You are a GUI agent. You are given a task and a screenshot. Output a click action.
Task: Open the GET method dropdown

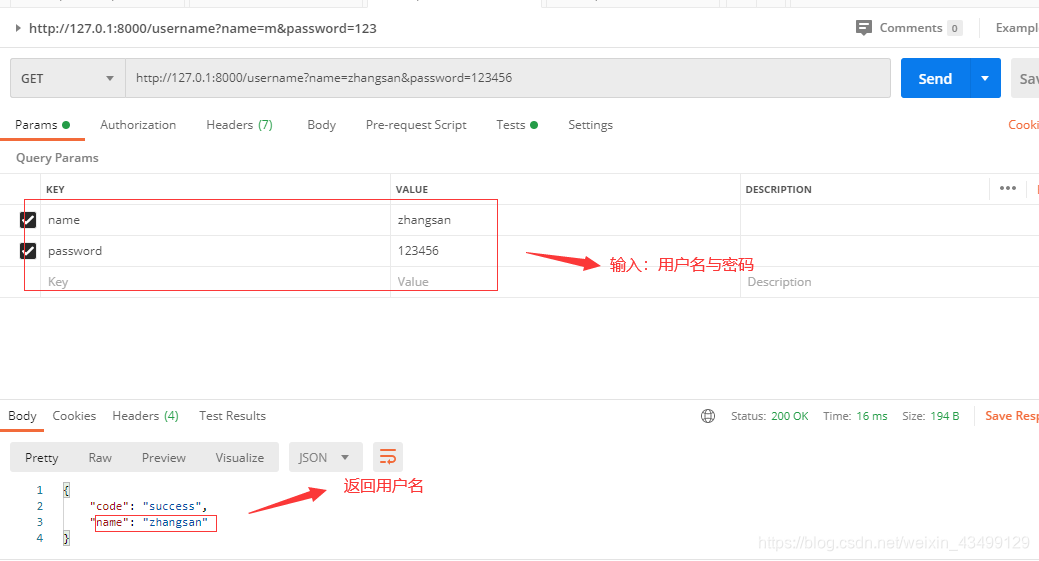pyautogui.click(x=68, y=78)
